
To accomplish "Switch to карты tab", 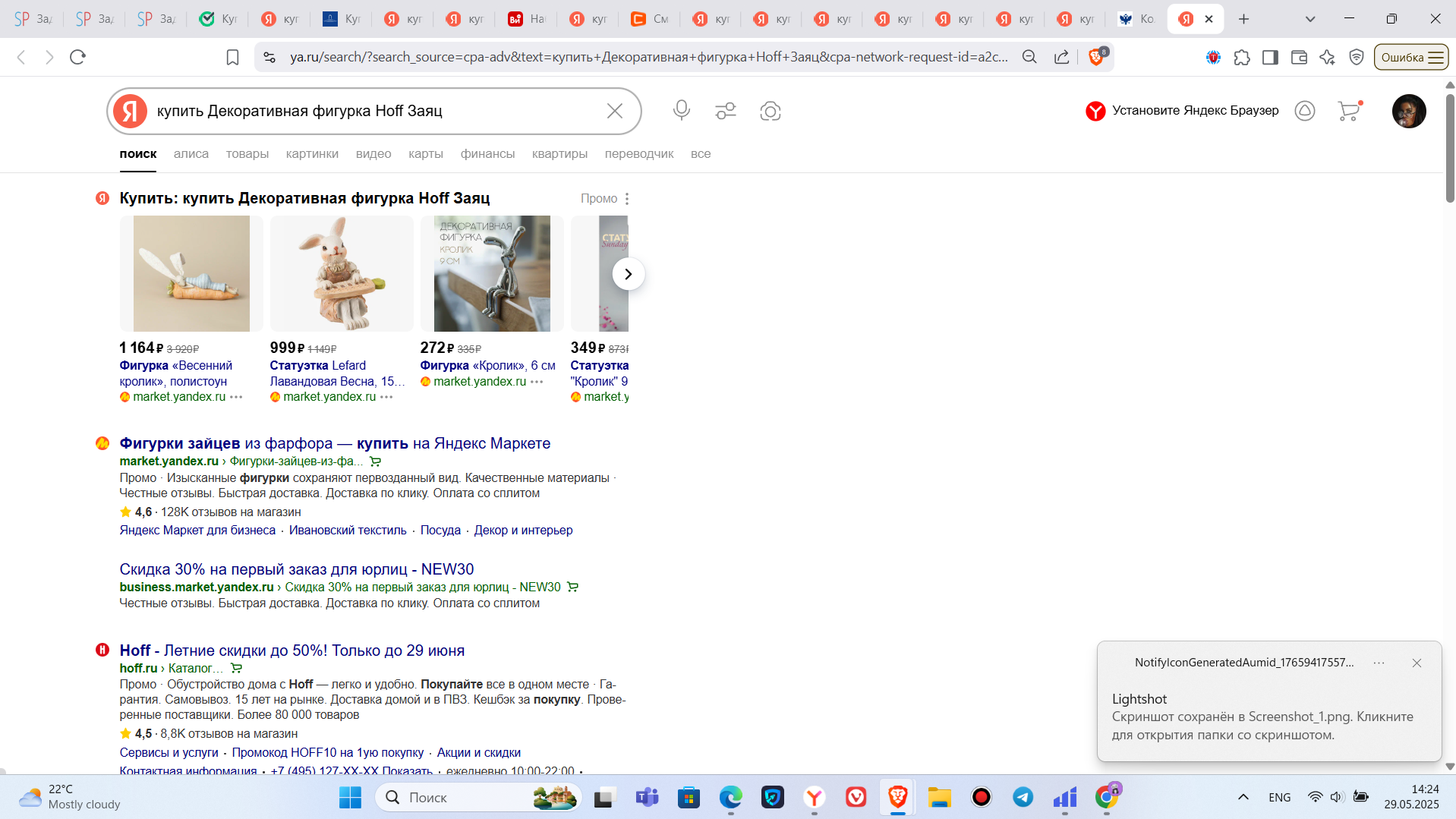I will (426, 153).
